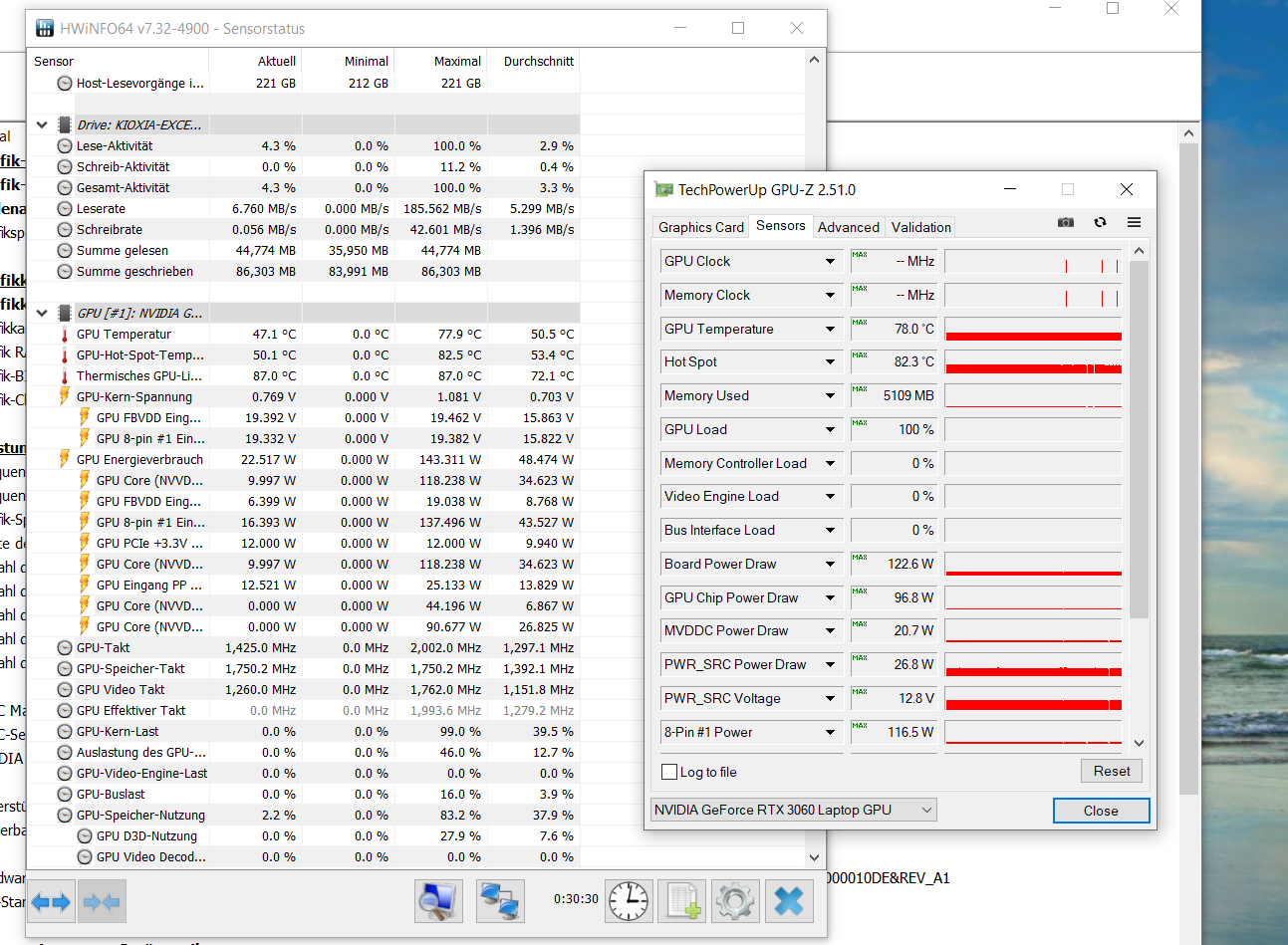The width and height of the screenshot is (1288, 945).
Task: Toggle MAX indicator for Board Power Draw
Action: click(860, 558)
